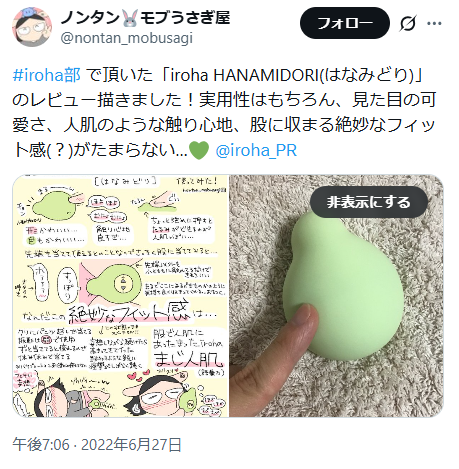Open the @iroha_PR mention link
The image size is (459, 469).
pos(256,150)
